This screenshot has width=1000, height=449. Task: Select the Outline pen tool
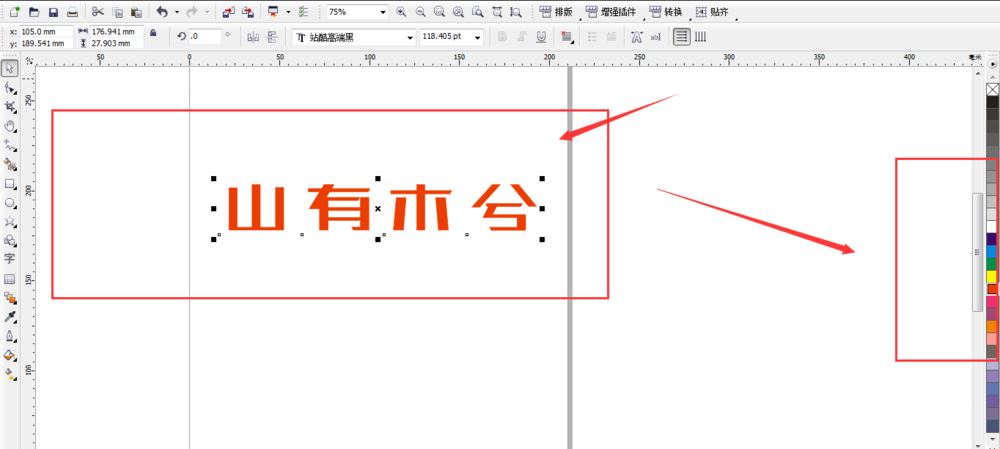[10, 336]
